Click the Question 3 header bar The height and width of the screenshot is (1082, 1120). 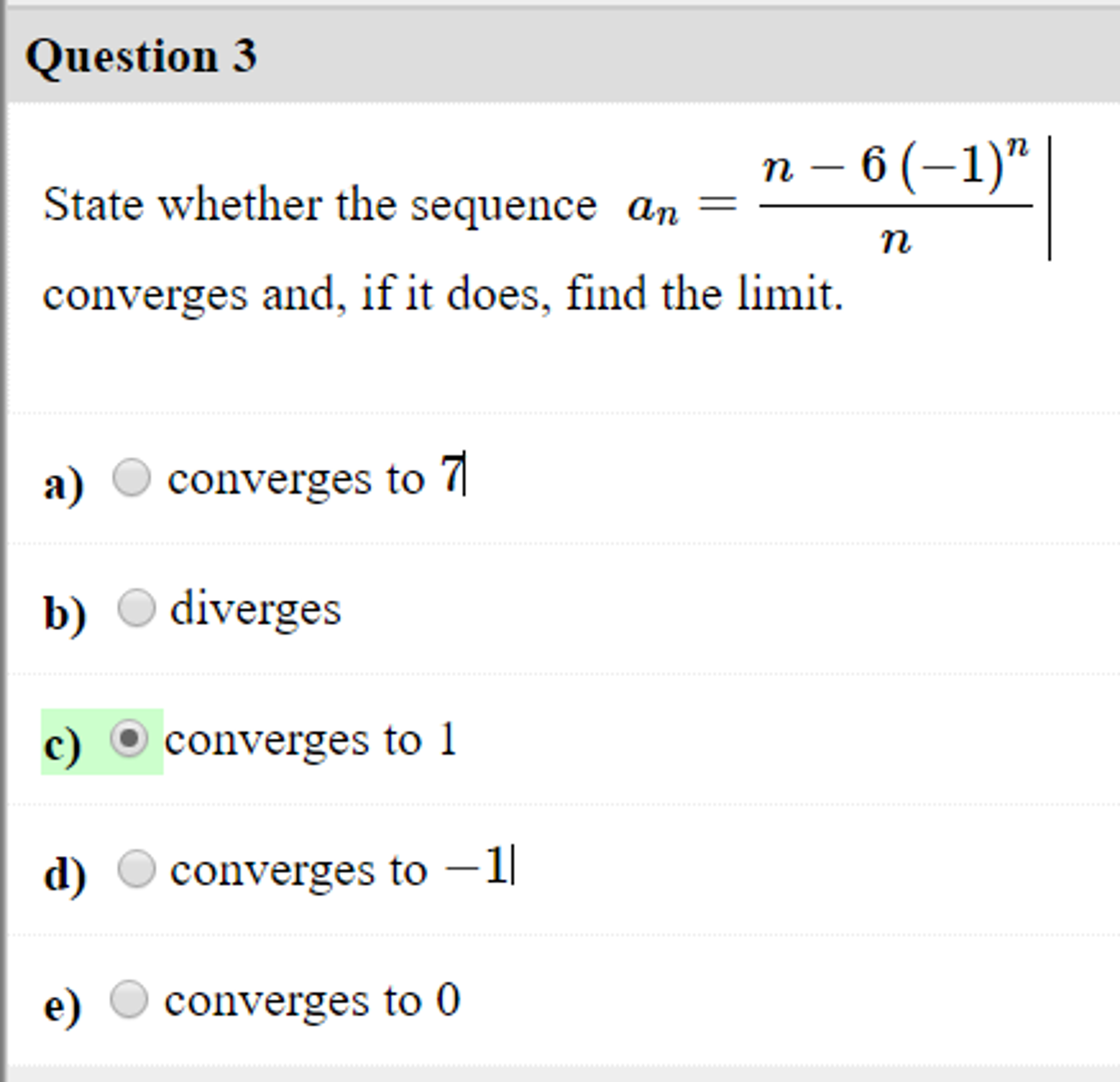coord(143,54)
